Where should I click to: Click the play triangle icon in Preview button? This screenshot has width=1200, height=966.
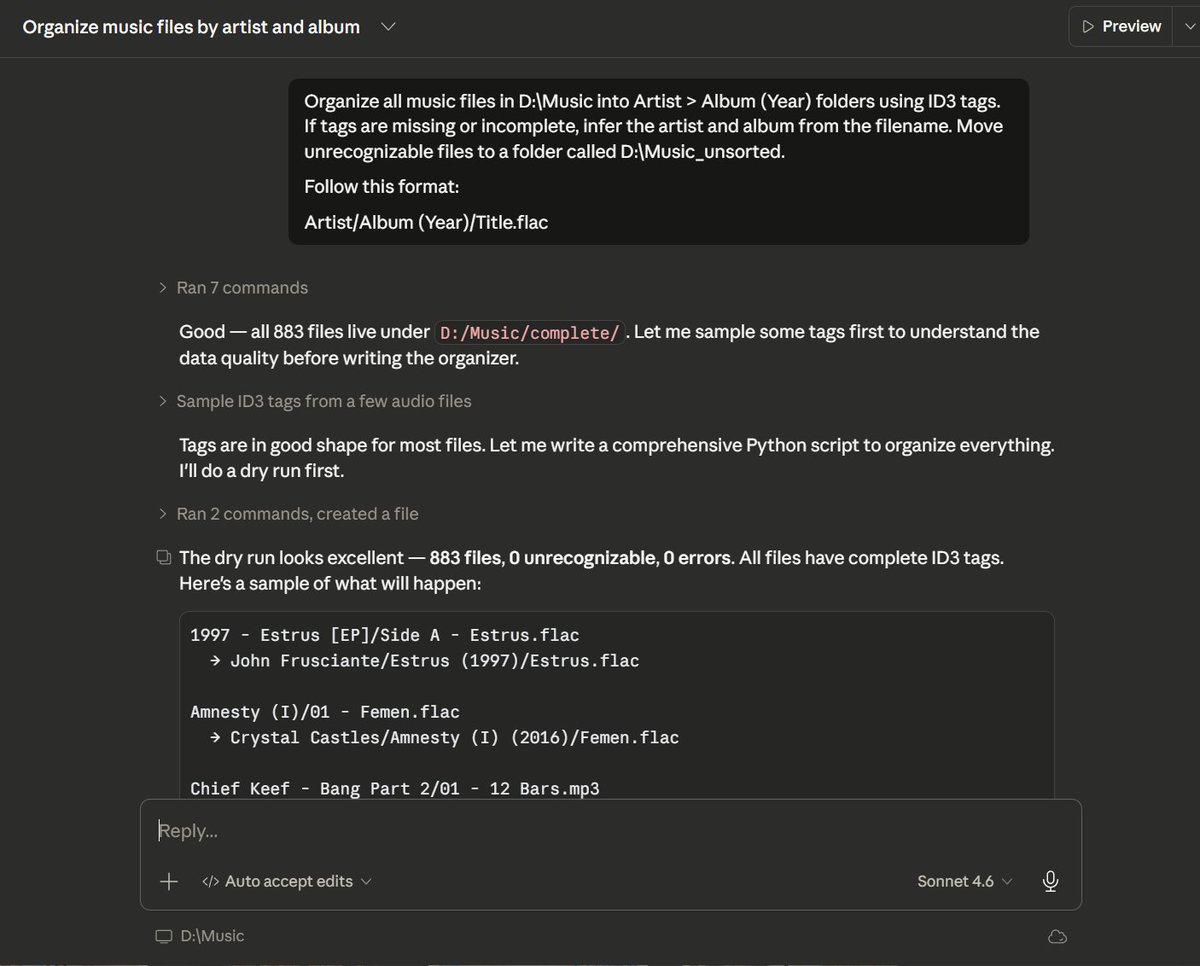[x=1088, y=27]
